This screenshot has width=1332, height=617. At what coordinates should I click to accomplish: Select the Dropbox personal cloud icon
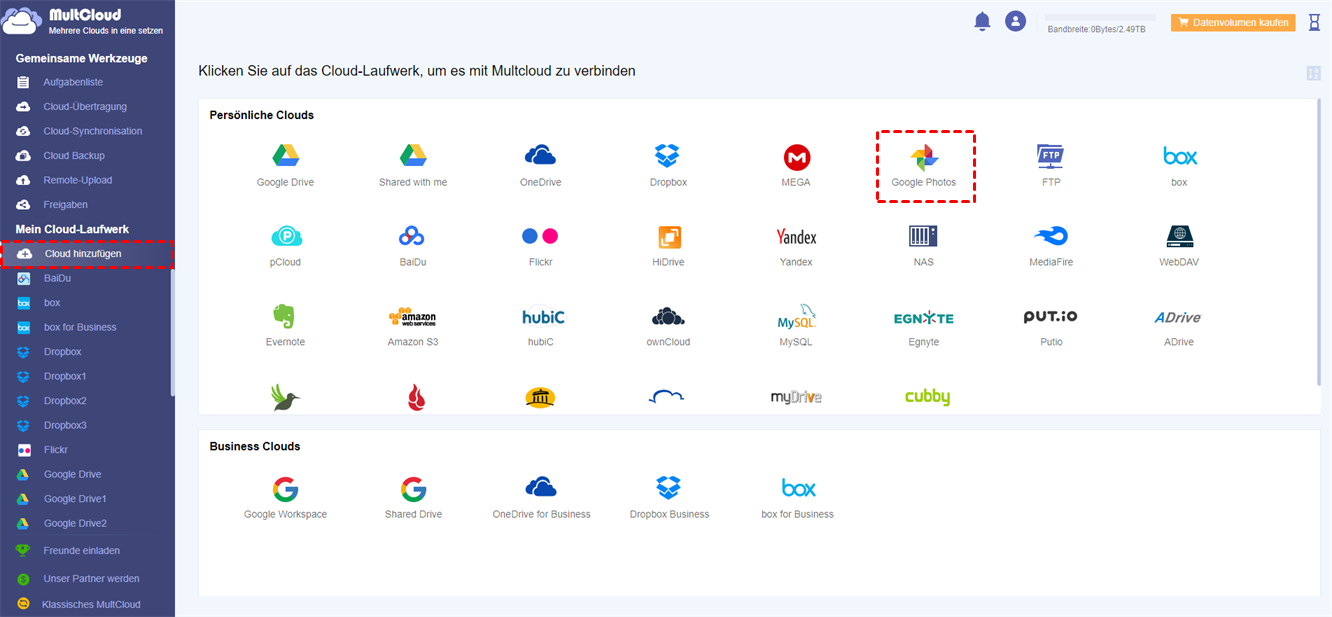(x=668, y=156)
